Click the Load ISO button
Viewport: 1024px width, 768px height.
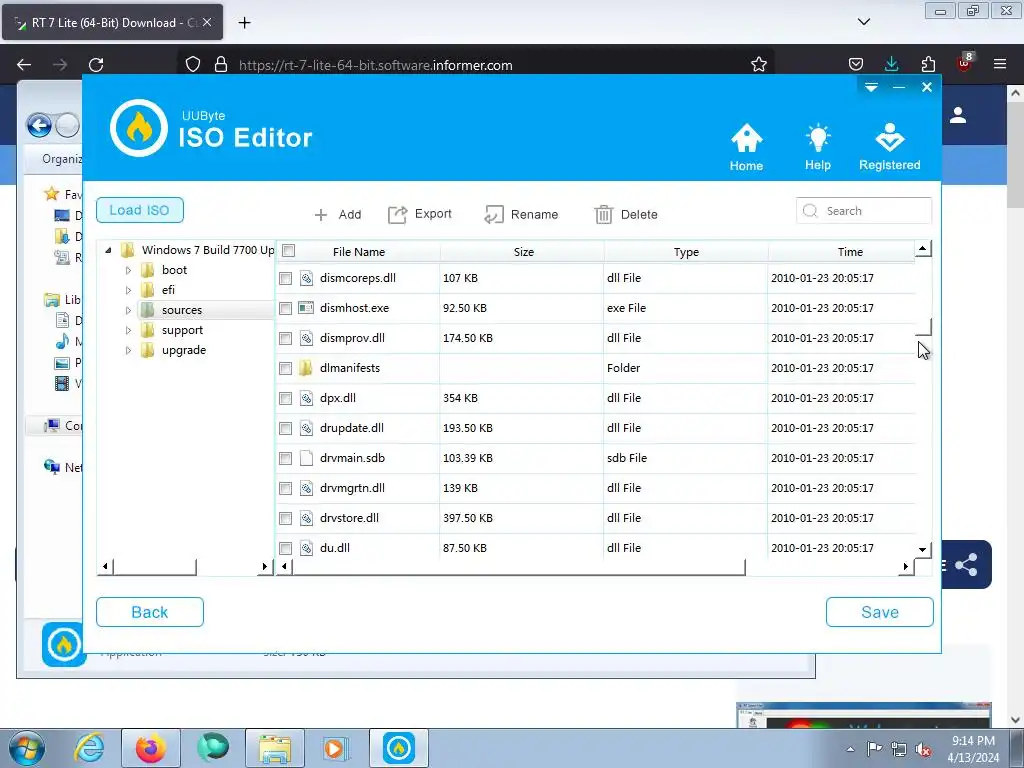(140, 210)
